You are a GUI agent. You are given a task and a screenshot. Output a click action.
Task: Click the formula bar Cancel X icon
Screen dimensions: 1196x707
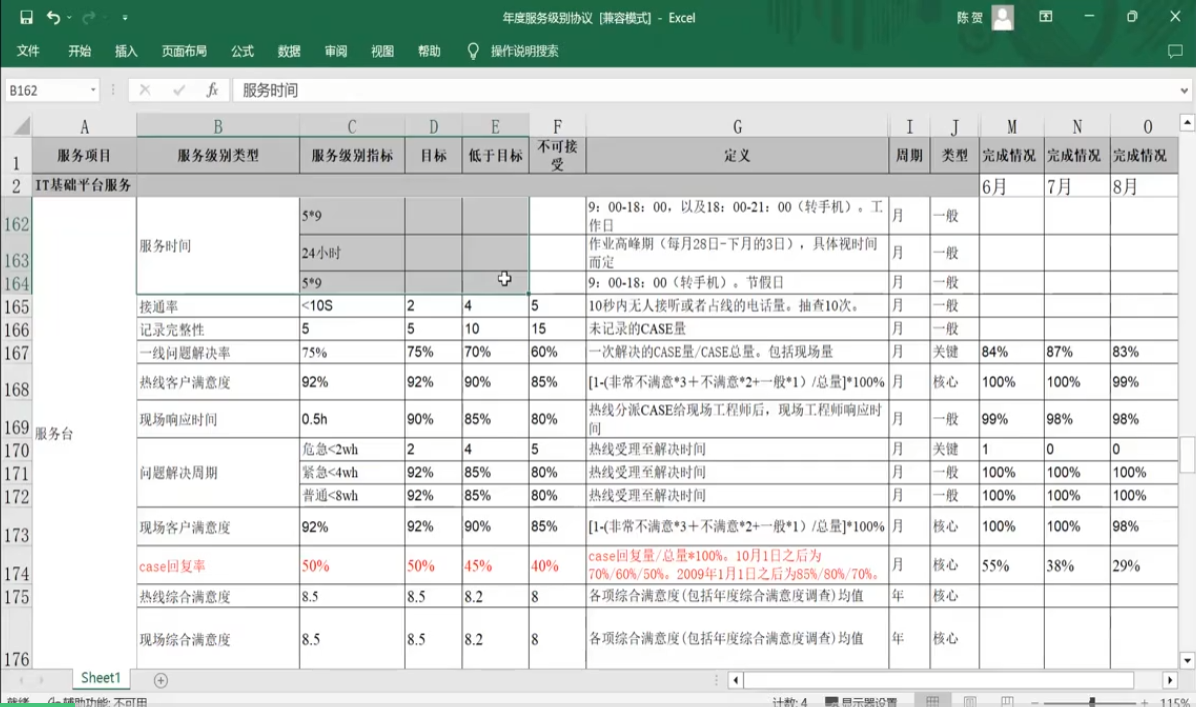tap(145, 90)
